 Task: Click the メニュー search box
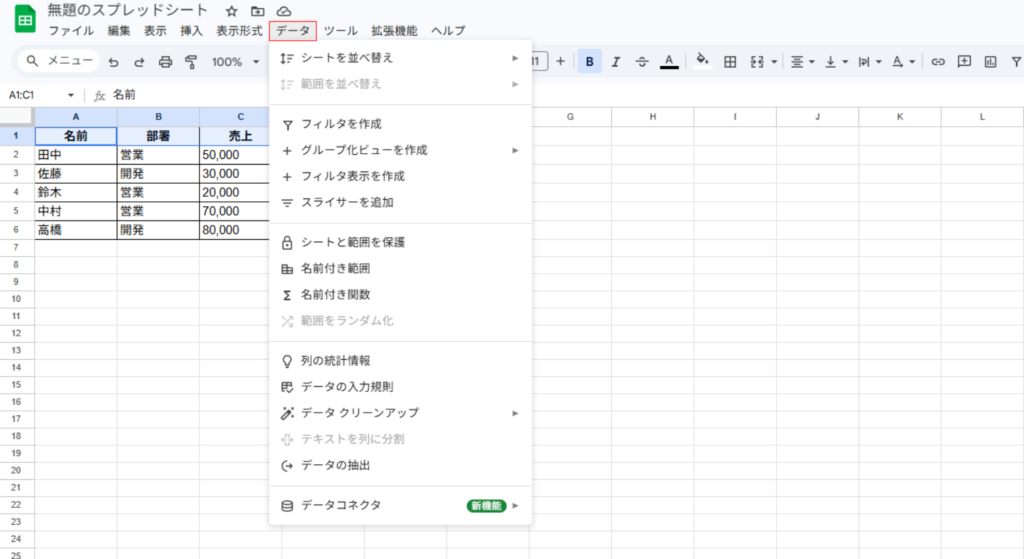coord(59,61)
